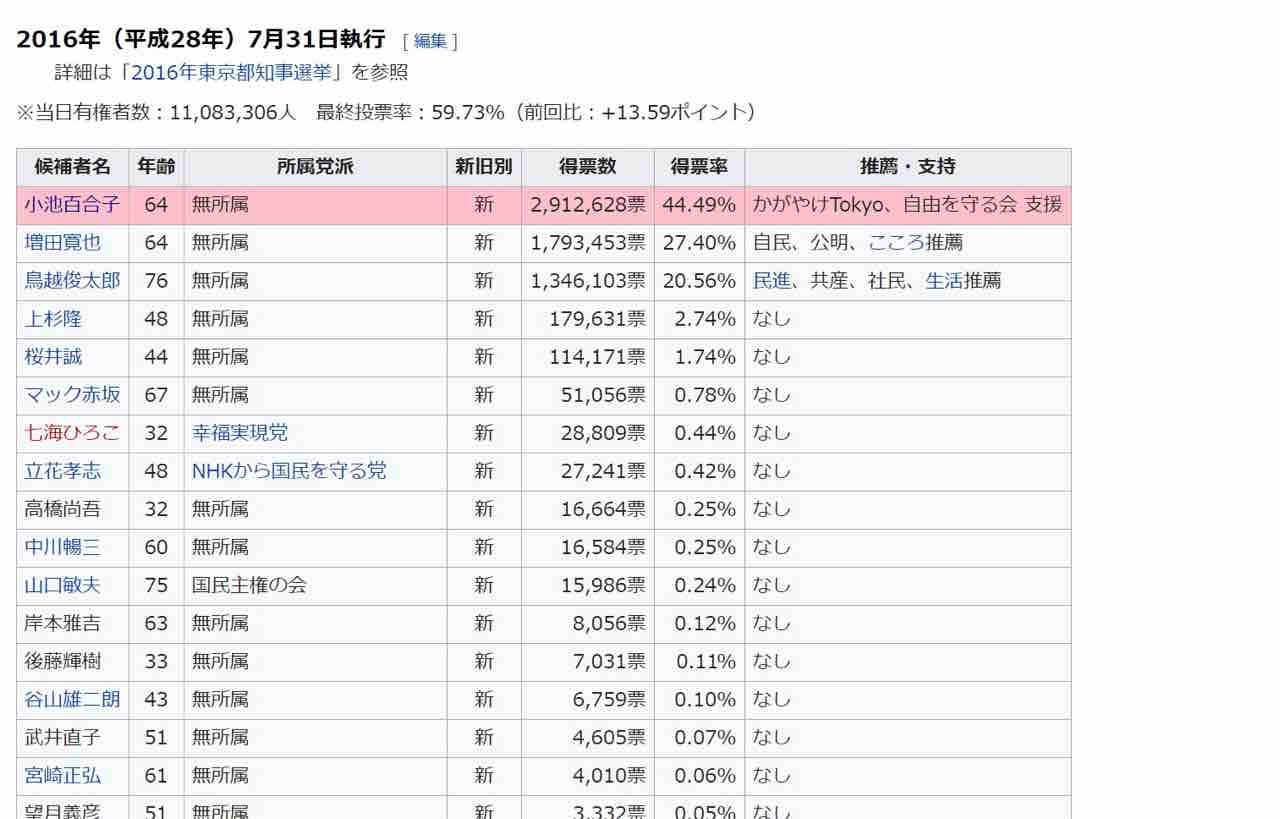Open candidate 小池百合子's page
Image resolution: width=1280 pixels, height=819 pixels.
click(x=72, y=205)
